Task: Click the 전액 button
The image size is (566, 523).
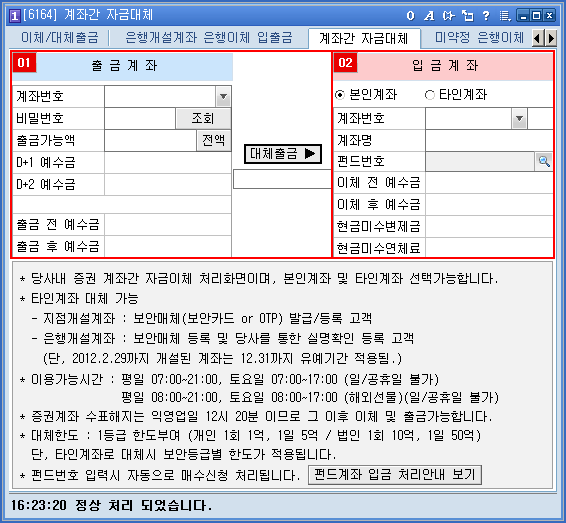Action: pos(214,140)
